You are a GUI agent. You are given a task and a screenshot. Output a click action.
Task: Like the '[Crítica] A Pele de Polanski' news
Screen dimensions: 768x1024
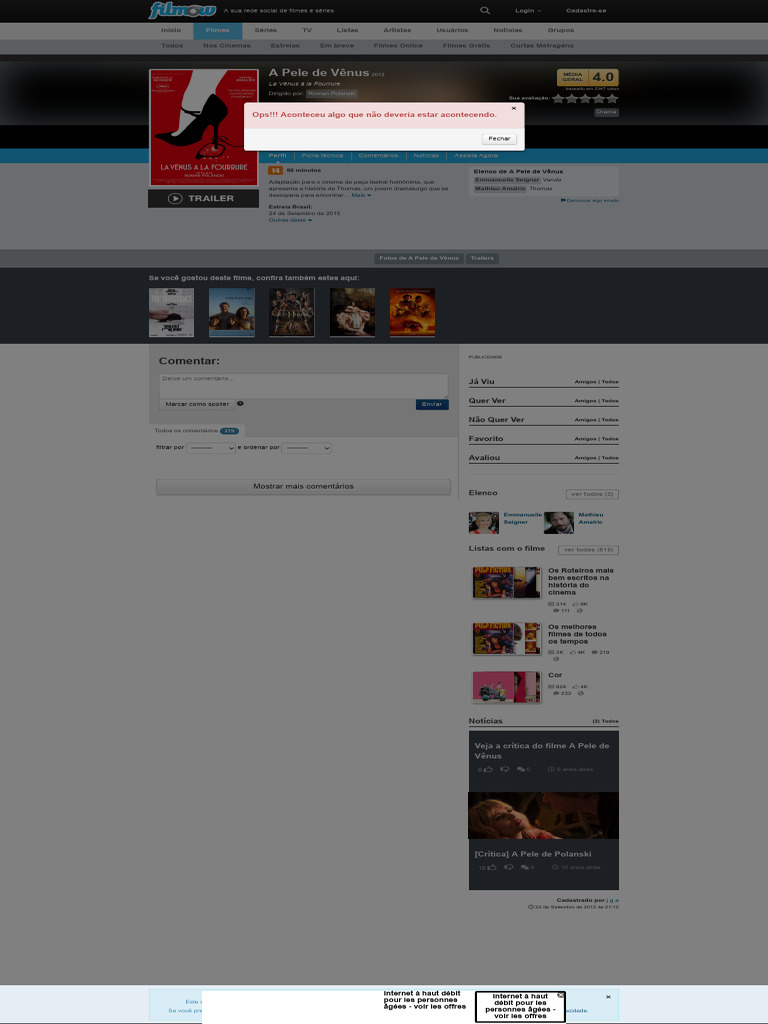[492, 867]
